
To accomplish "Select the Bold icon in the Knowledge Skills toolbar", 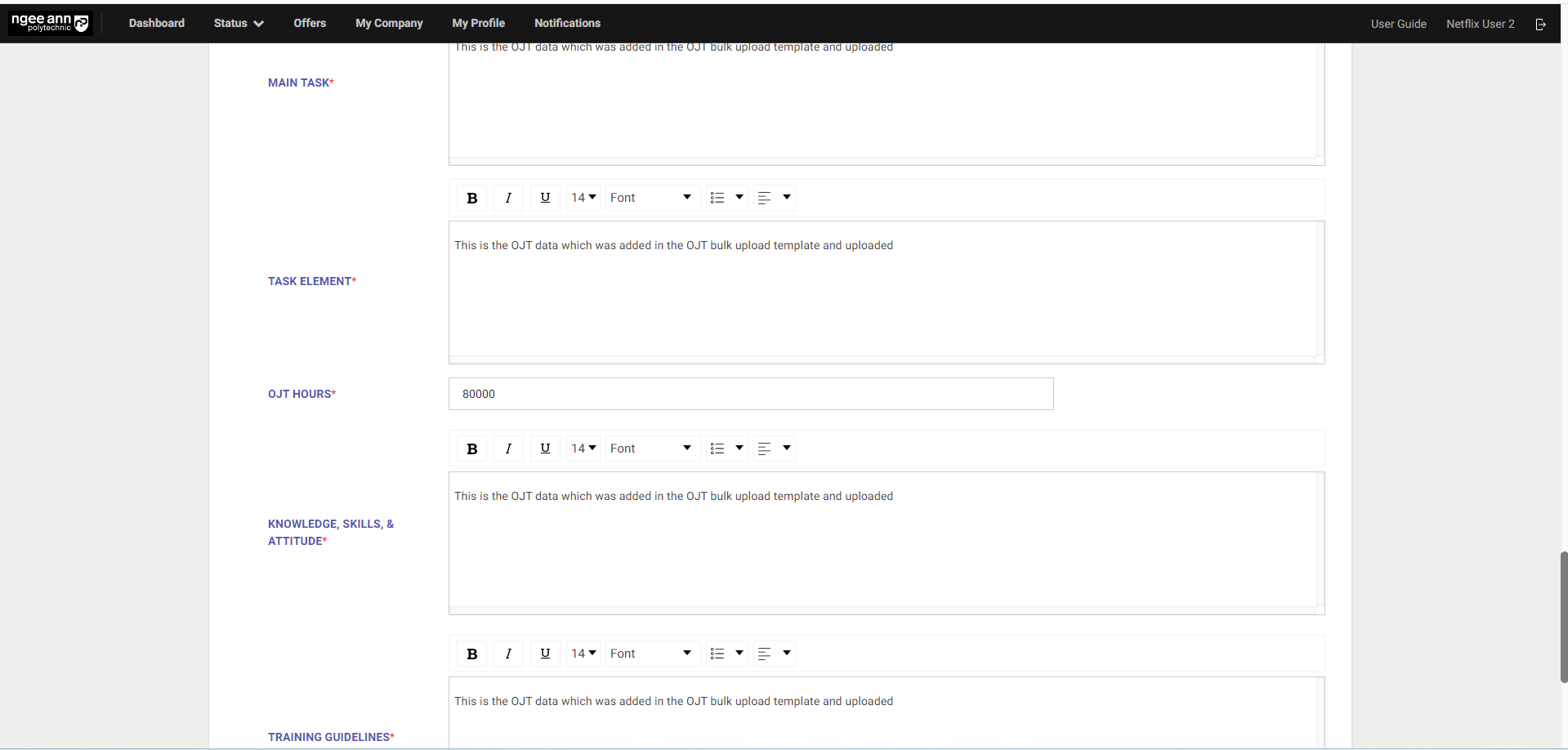I will pyautogui.click(x=471, y=448).
